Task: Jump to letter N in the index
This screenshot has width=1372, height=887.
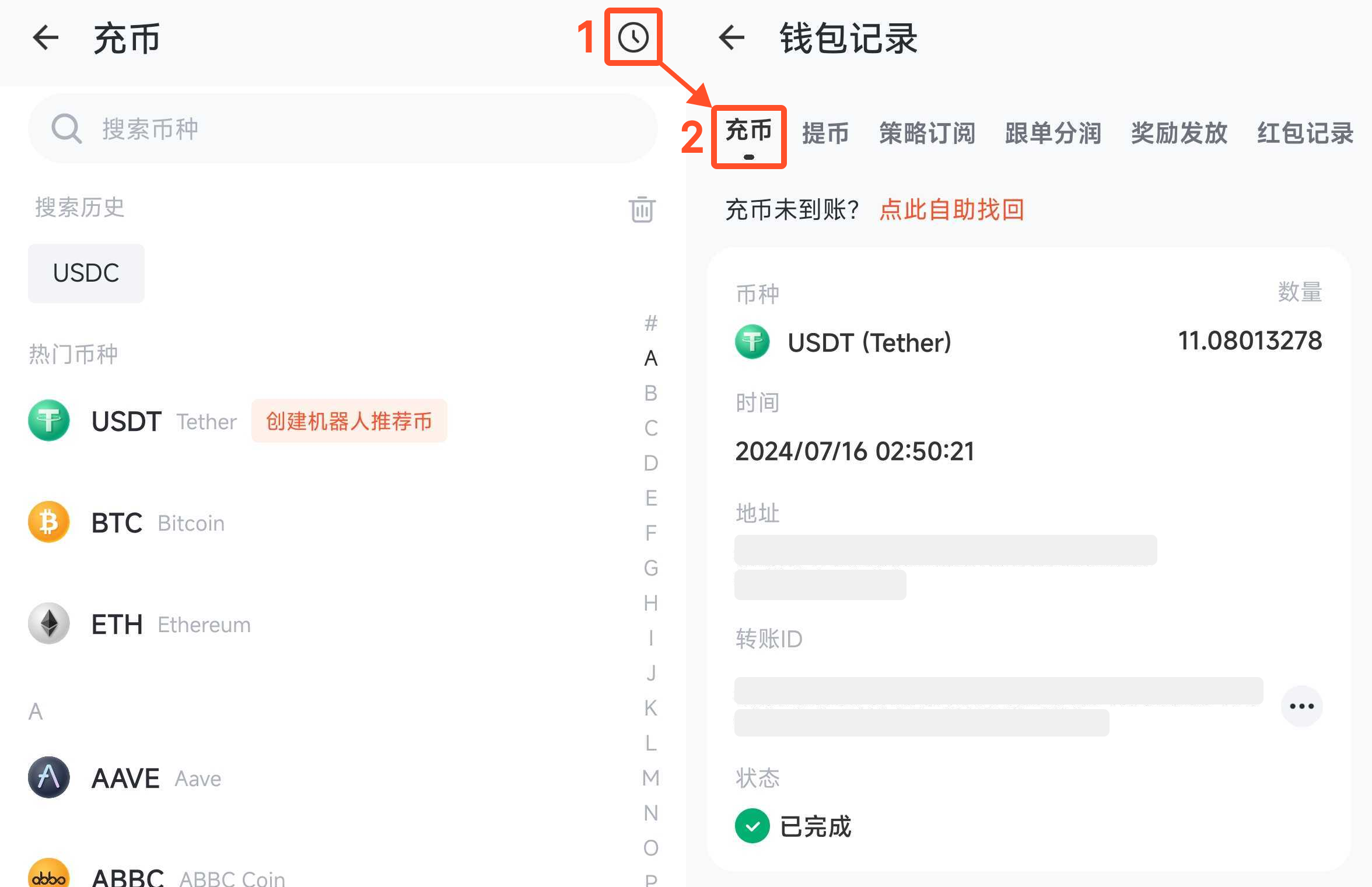Action: point(651,812)
